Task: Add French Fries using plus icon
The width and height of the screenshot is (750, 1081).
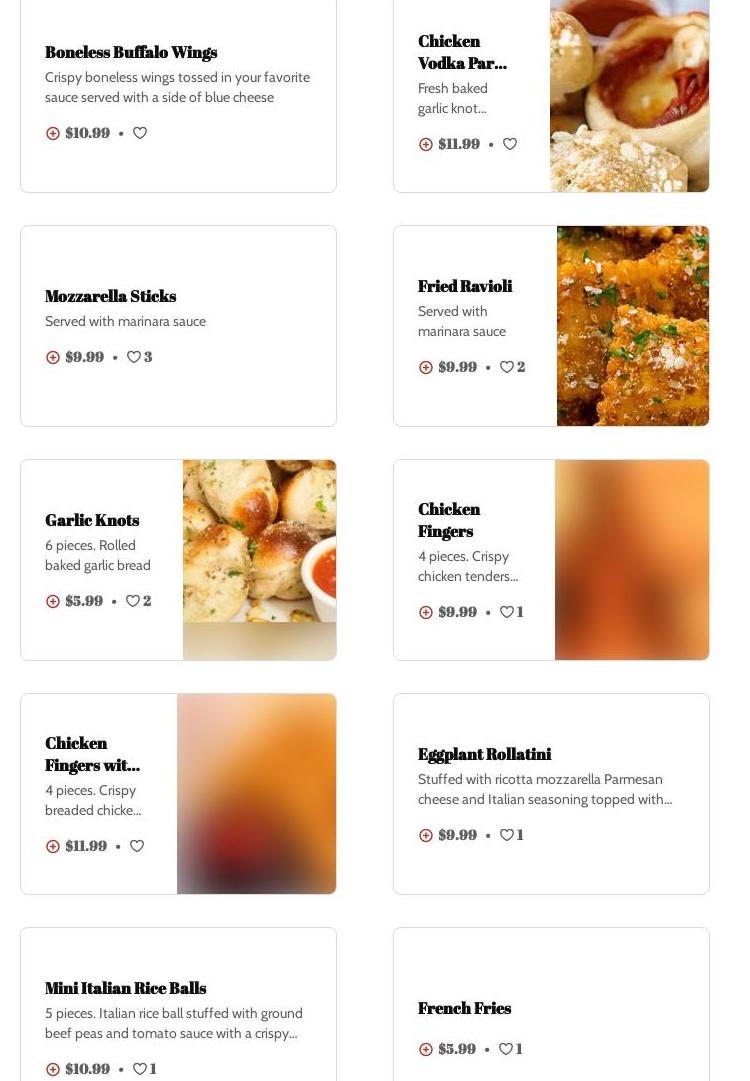Action: [x=425, y=1049]
